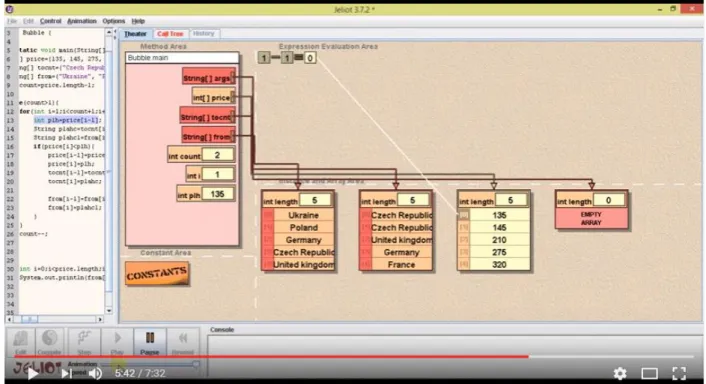Viewport: 706px width, 384px height.
Task: Click Germany in the first array
Action: pyautogui.click(x=303, y=240)
